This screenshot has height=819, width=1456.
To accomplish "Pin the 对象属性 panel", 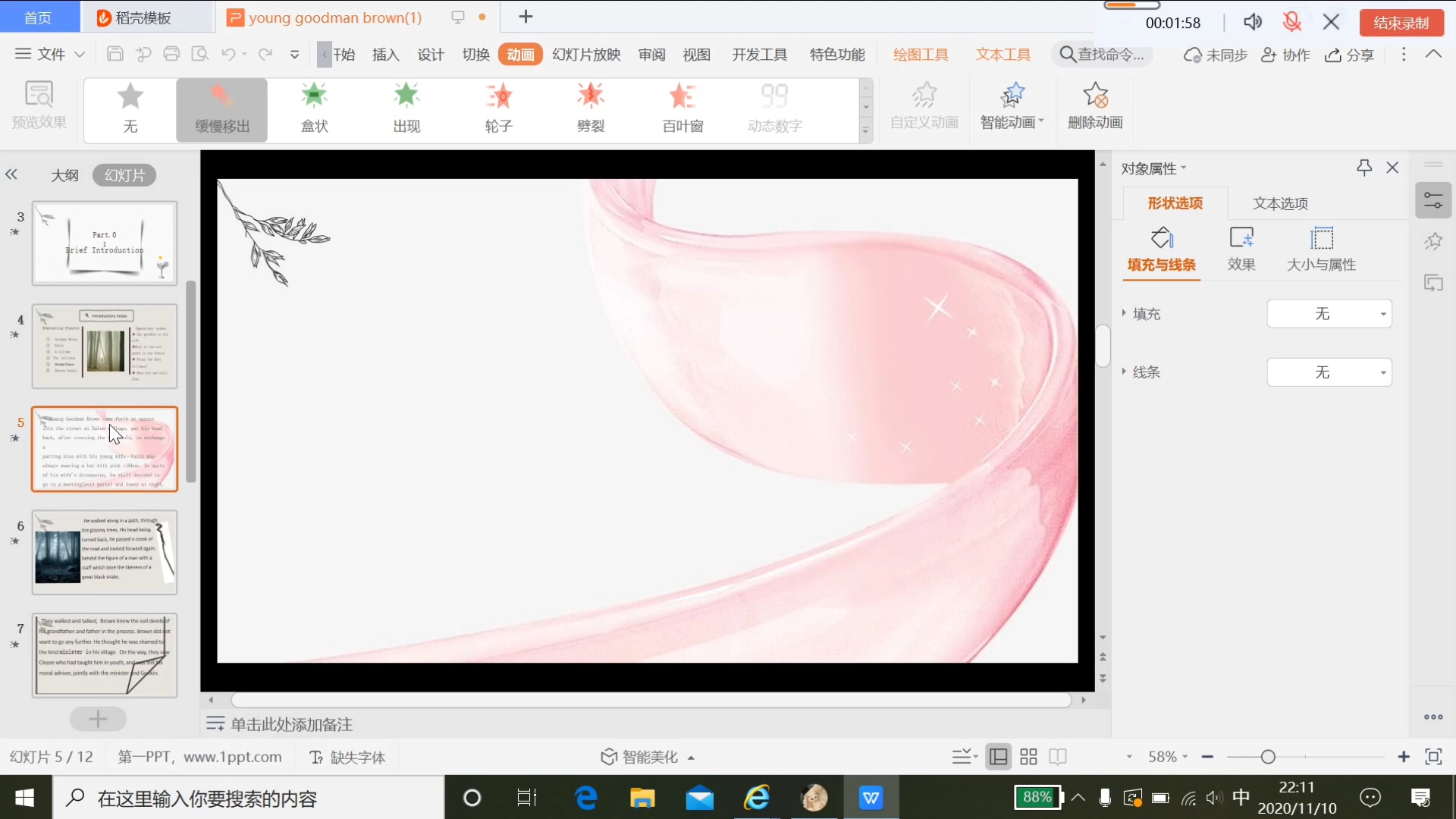I will point(1364,167).
